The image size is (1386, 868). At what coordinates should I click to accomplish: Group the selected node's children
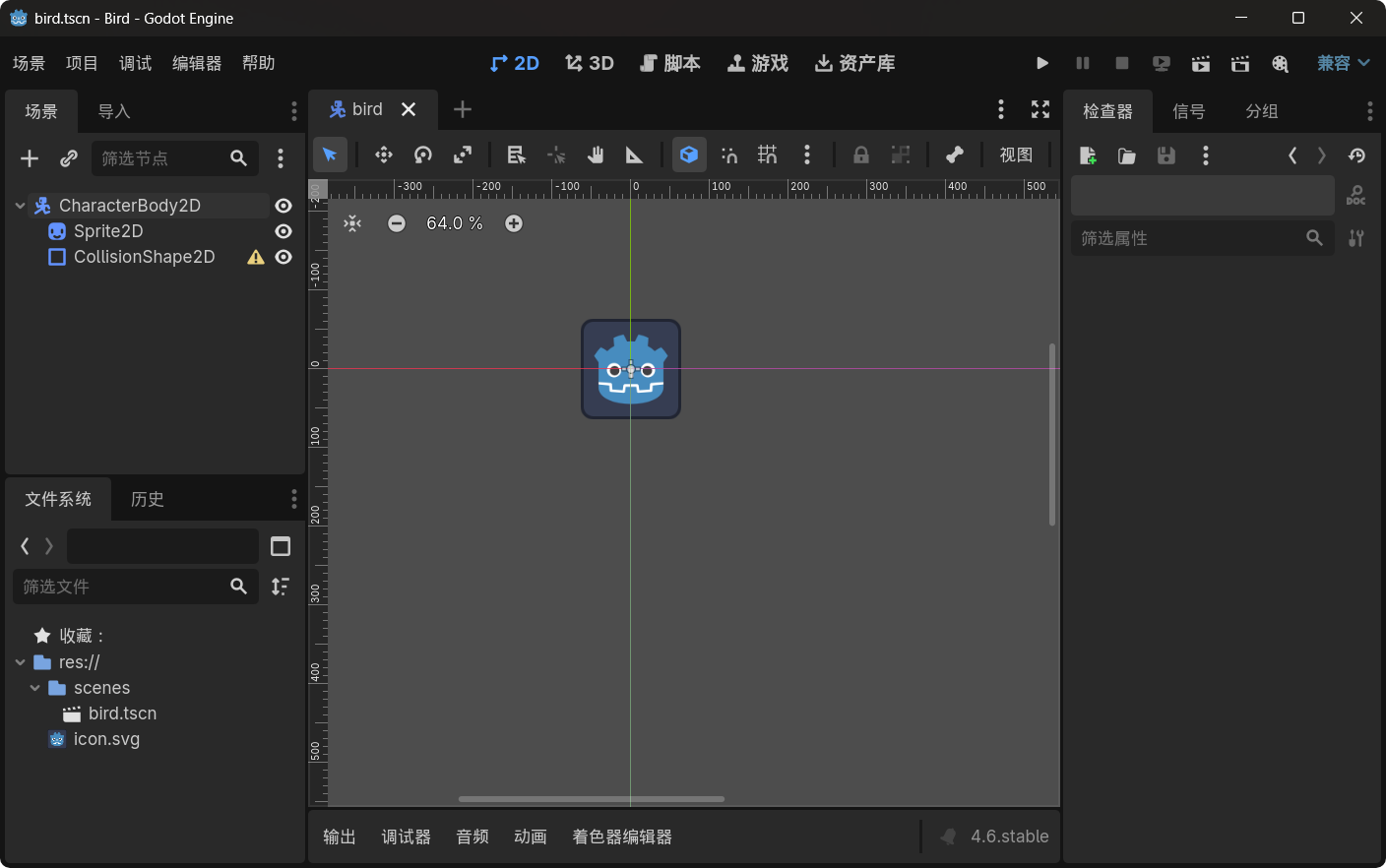[x=901, y=155]
